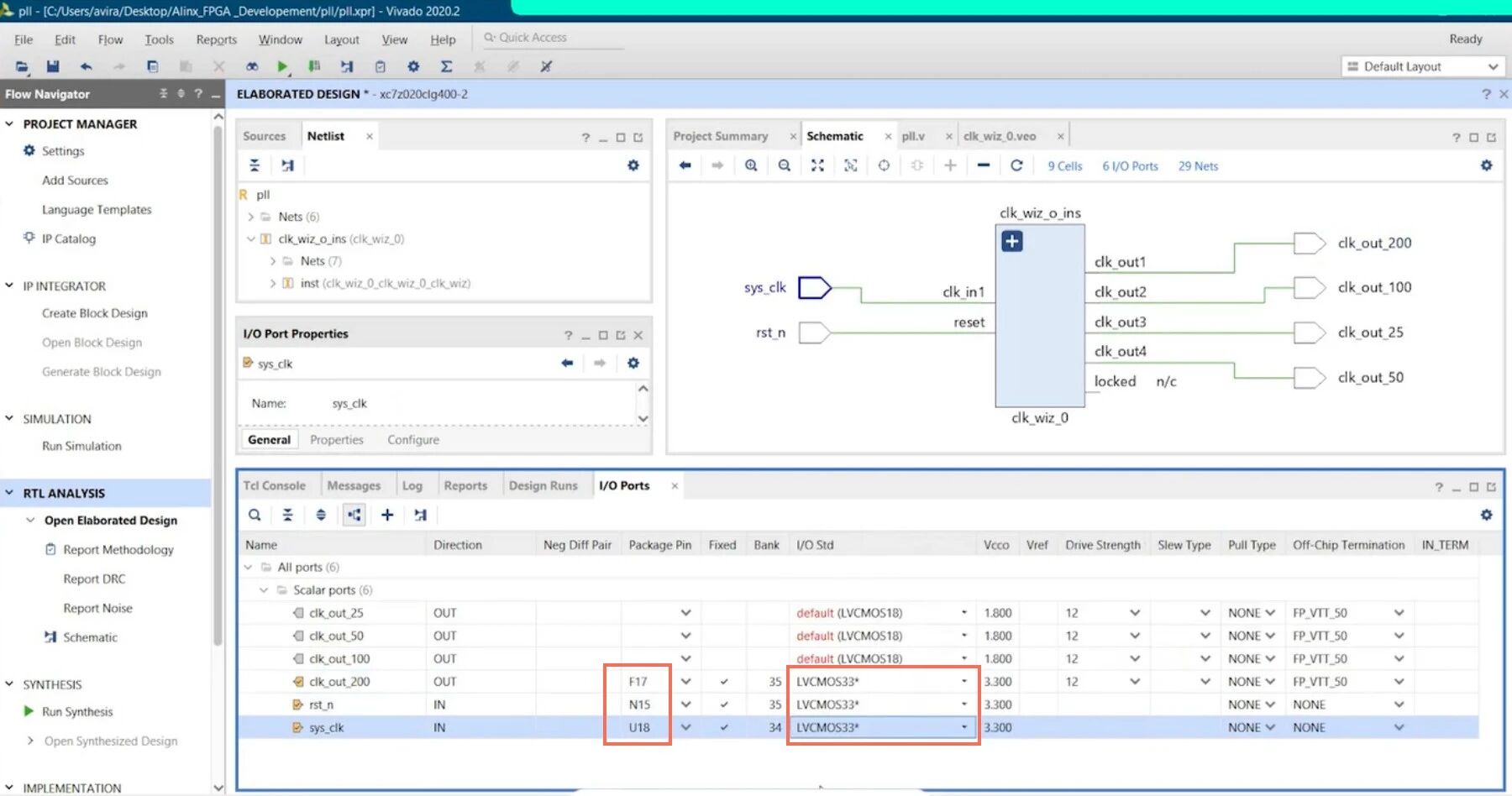The width and height of the screenshot is (1512, 796).
Task: Regenerate the schematic with refresh icon
Action: pyautogui.click(x=1016, y=165)
